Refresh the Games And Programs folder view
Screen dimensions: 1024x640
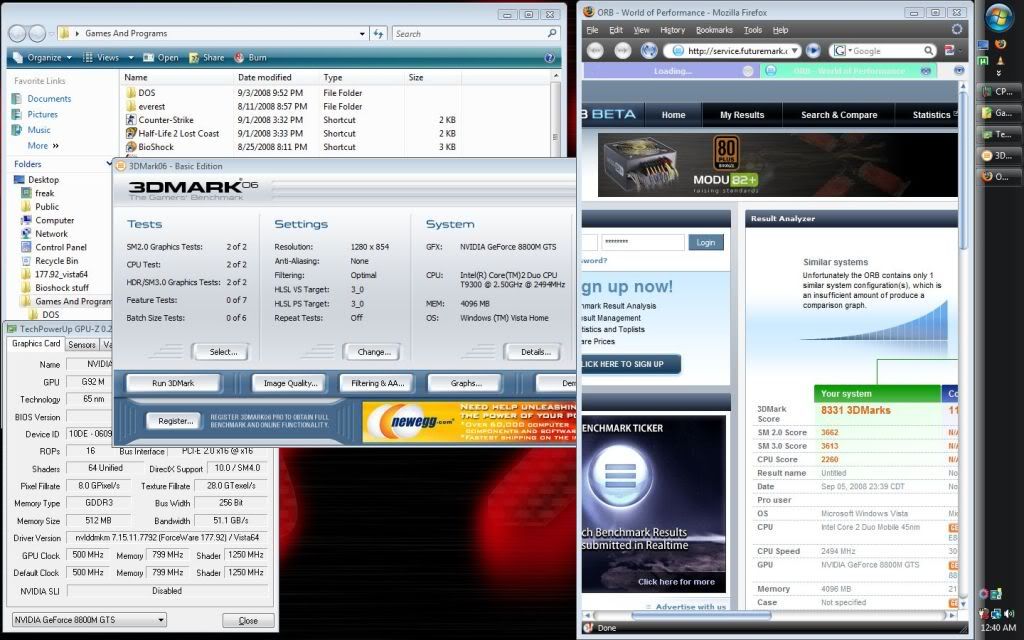(379, 33)
